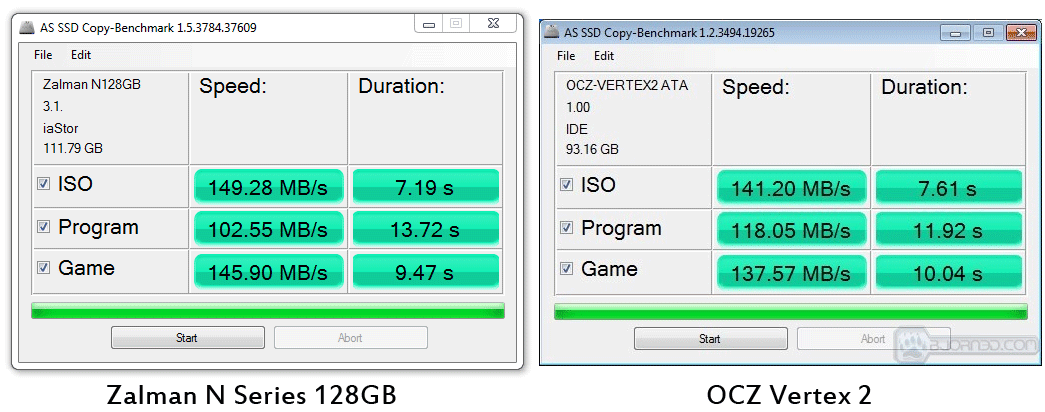The height and width of the screenshot is (412, 1045).
Task: Click Speed header in OCZ-VERTEX2 window
Action: (756, 87)
